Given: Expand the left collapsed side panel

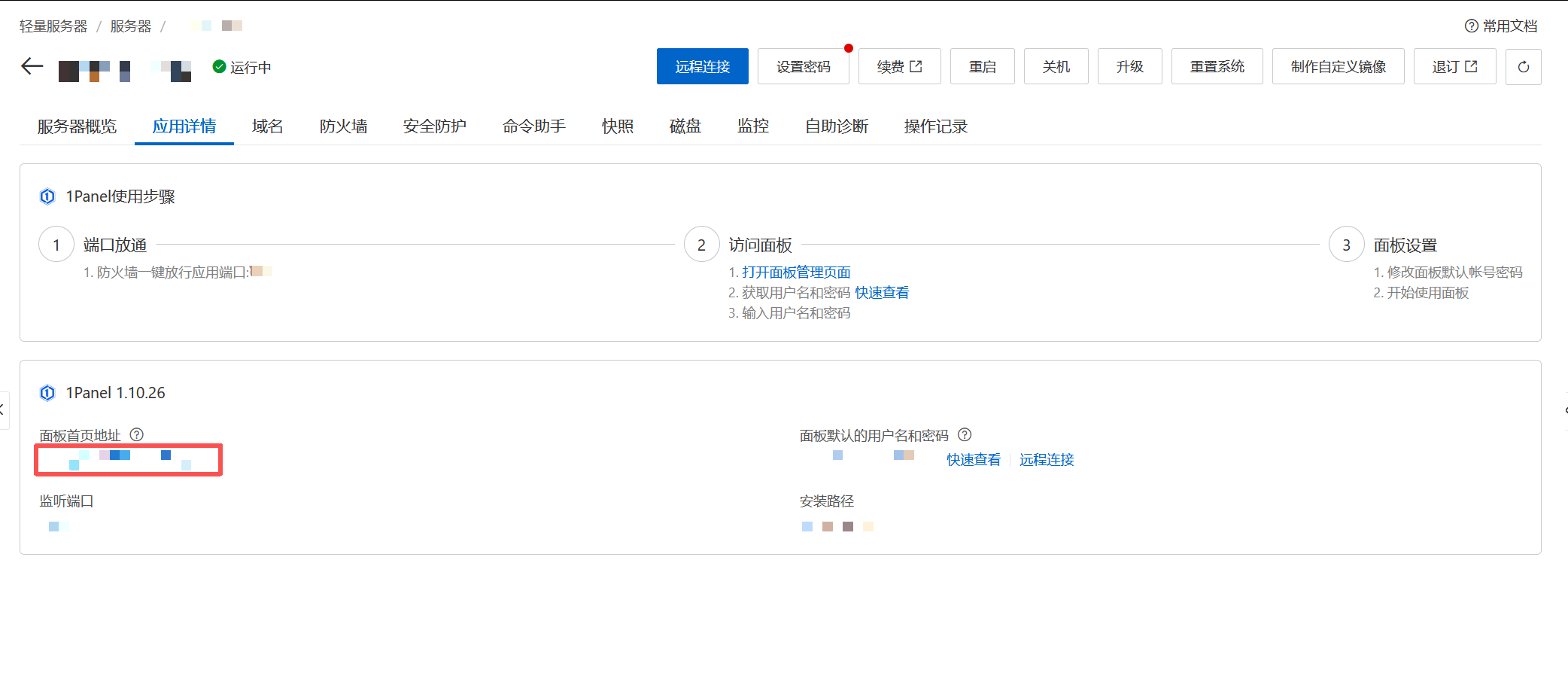Looking at the screenshot, I should click(x=3, y=410).
